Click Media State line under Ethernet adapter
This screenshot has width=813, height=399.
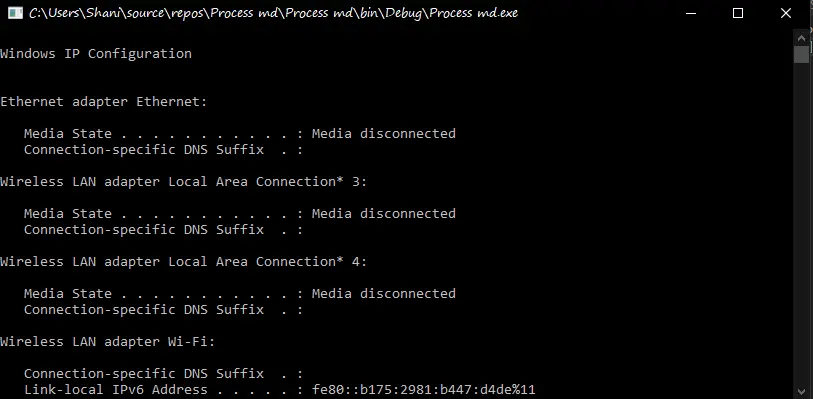pos(240,134)
